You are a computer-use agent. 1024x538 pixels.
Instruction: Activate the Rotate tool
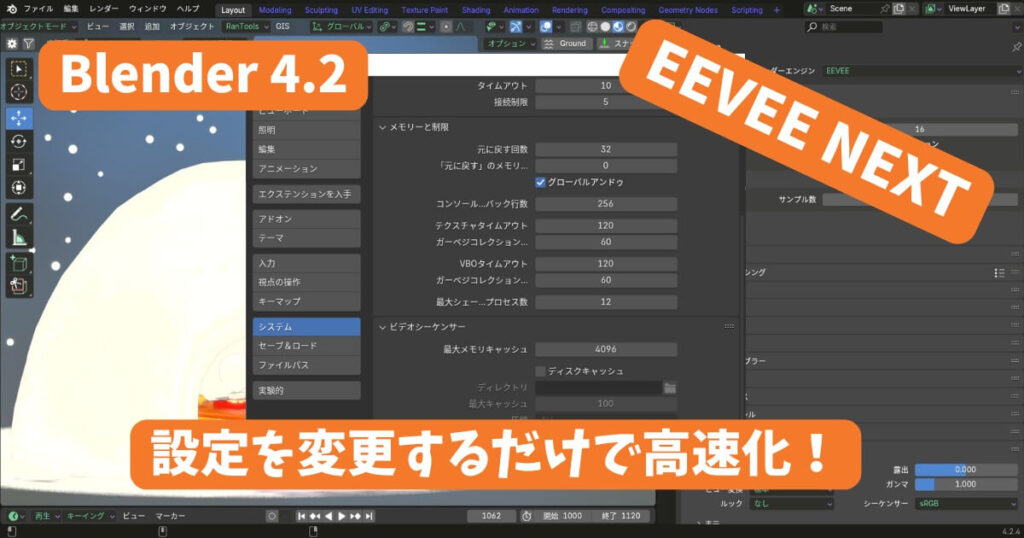point(19,141)
